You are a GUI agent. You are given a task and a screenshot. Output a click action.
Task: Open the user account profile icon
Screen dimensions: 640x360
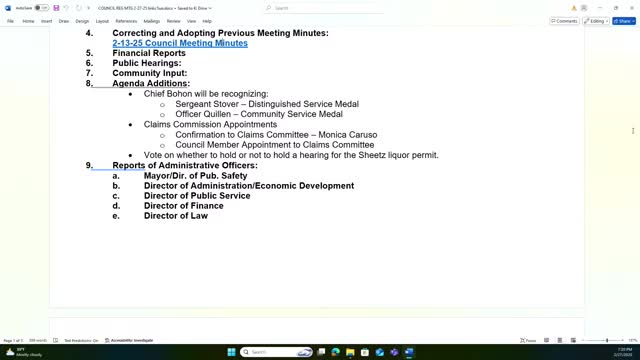[x=584, y=8]
